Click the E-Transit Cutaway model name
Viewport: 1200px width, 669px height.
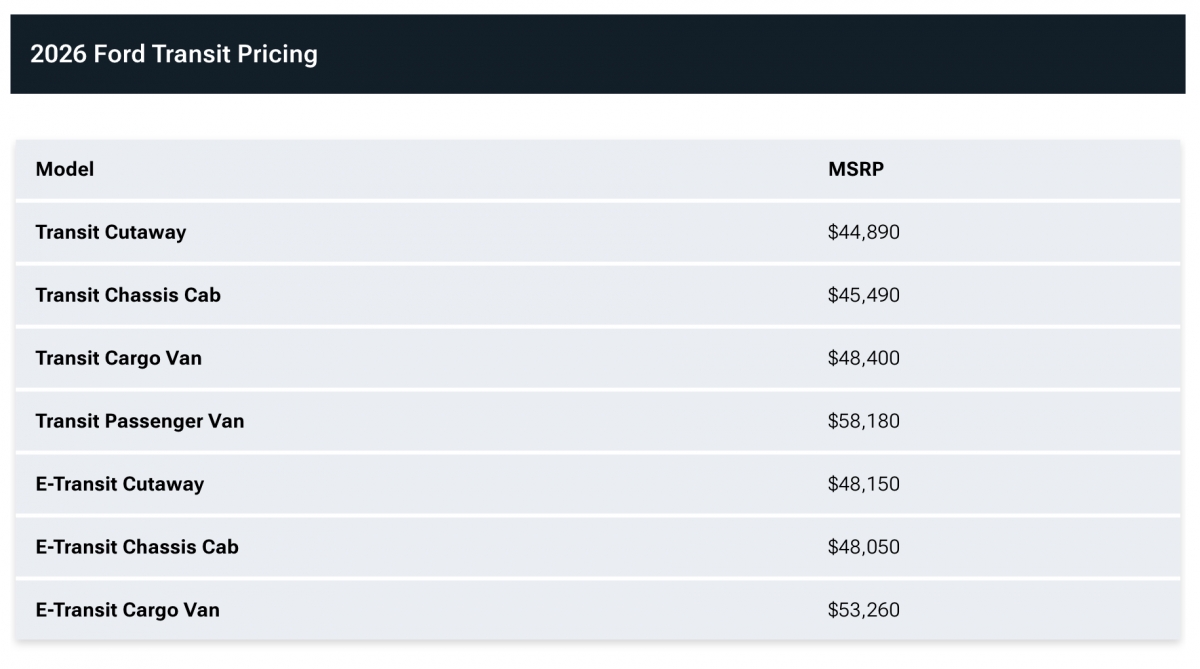click(x=120, y=484)
